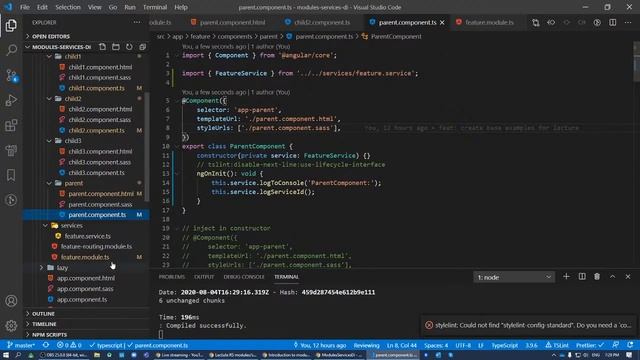640x360 pixels.
Task: Expand the Open Editors section
Action: [51, 36]
